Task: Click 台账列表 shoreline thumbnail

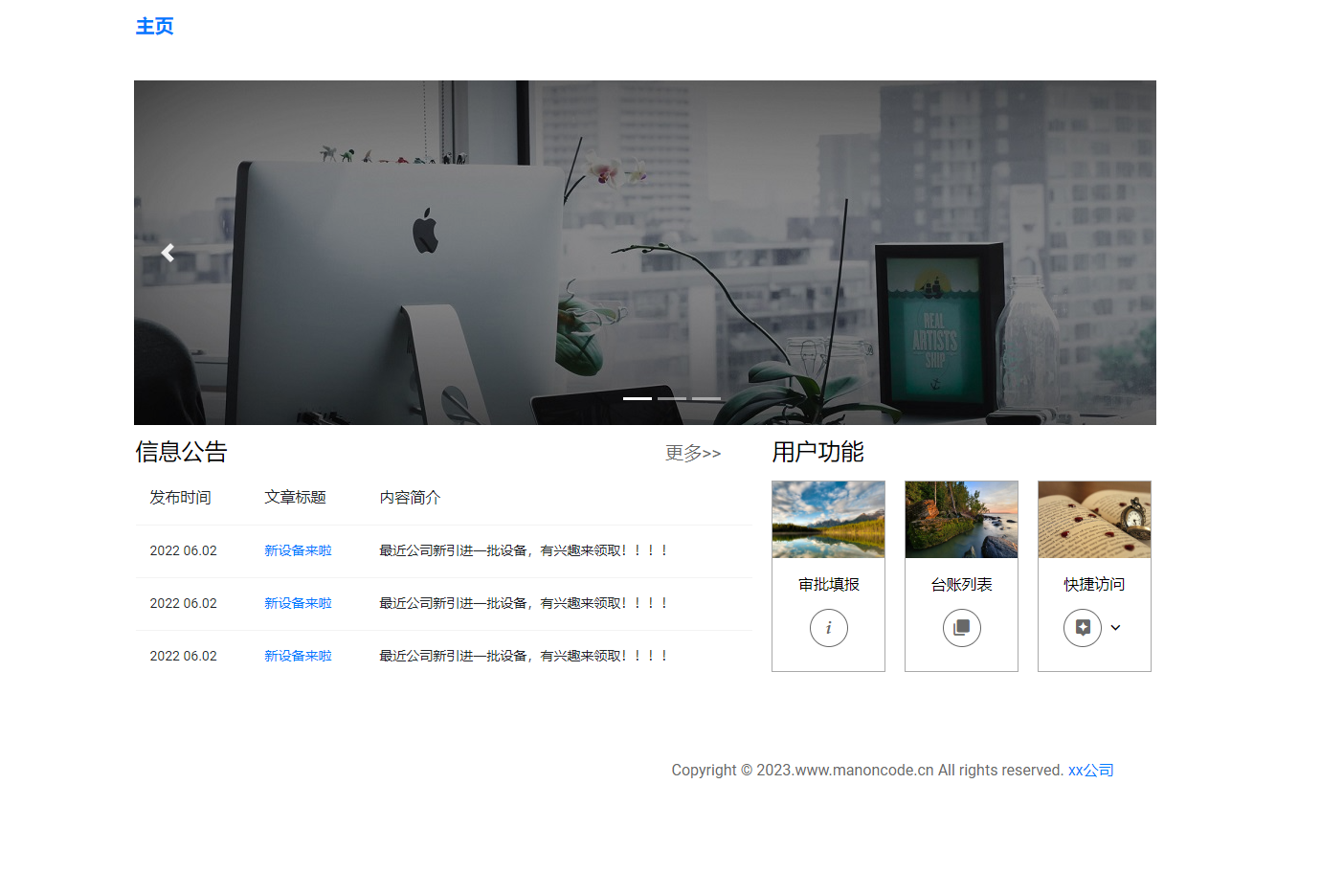Action: [x=962, y=520]
